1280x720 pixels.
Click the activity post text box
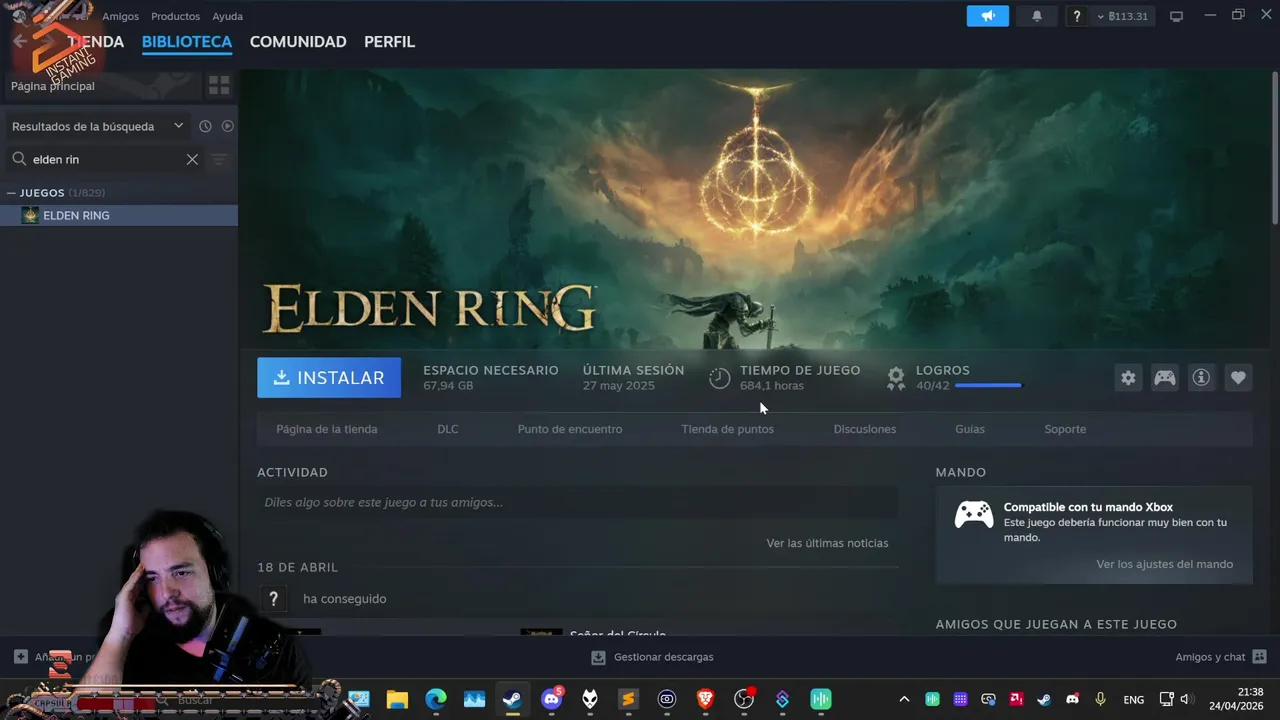tap(577, 502)
